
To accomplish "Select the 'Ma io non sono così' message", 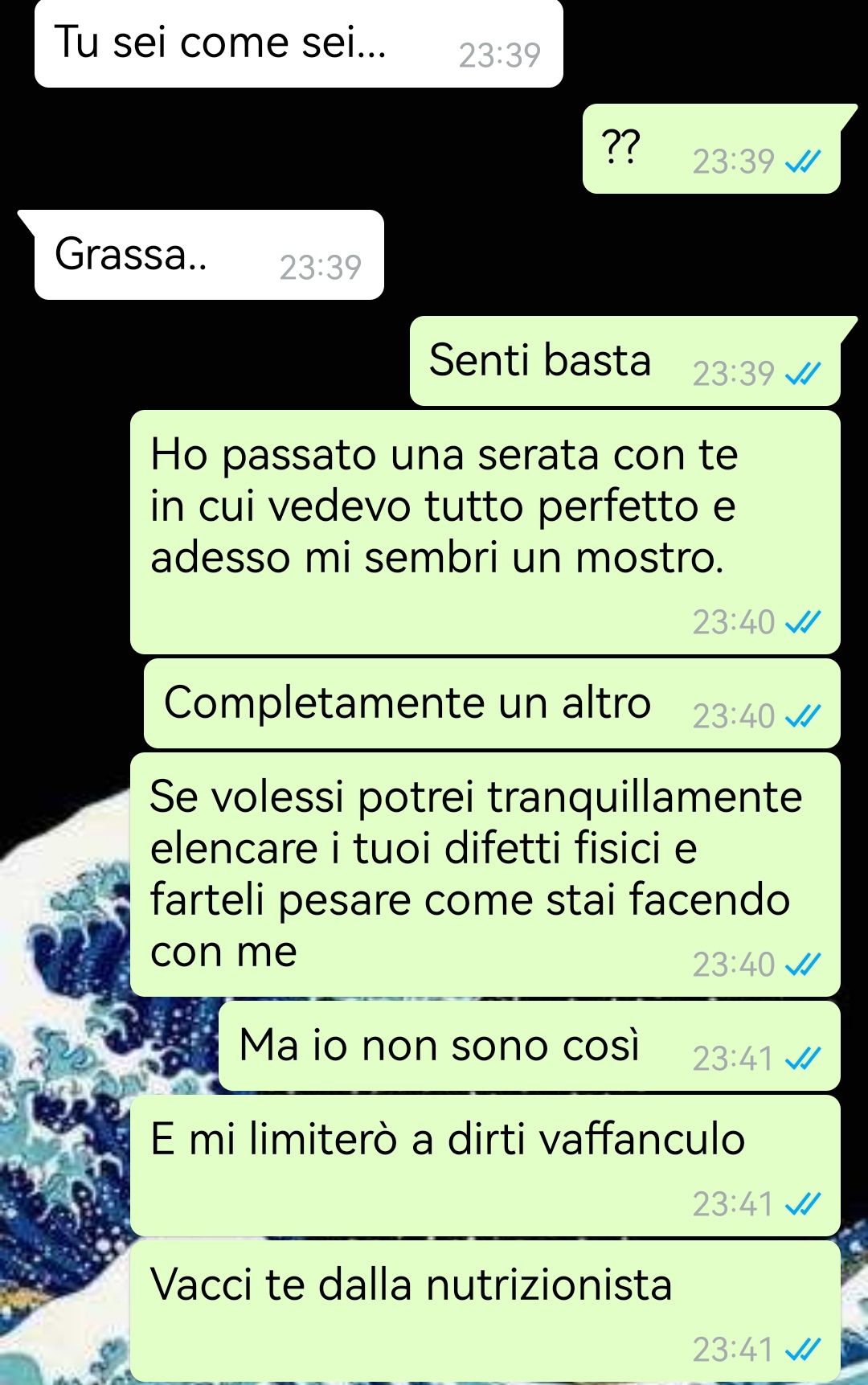I will (x=530, y=1046).
